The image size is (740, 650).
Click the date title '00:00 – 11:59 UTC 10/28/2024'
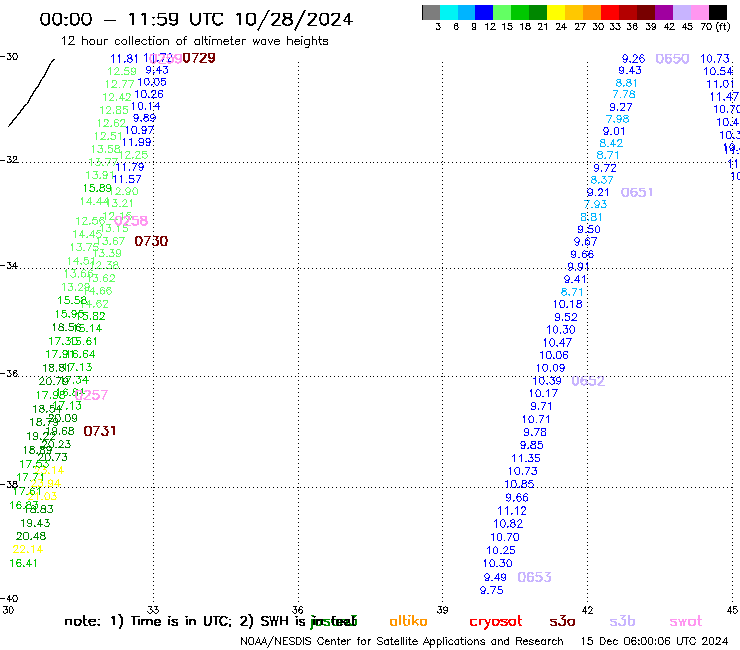[196, 19]
